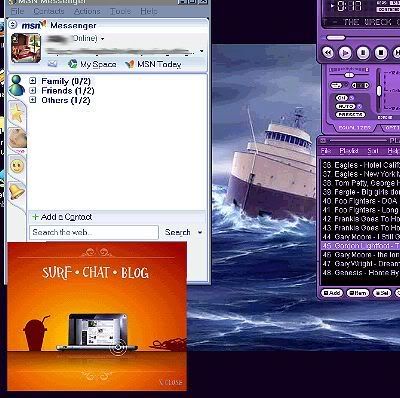
Task: Open the Online status dropdown arrow
Action: [102, 39]
